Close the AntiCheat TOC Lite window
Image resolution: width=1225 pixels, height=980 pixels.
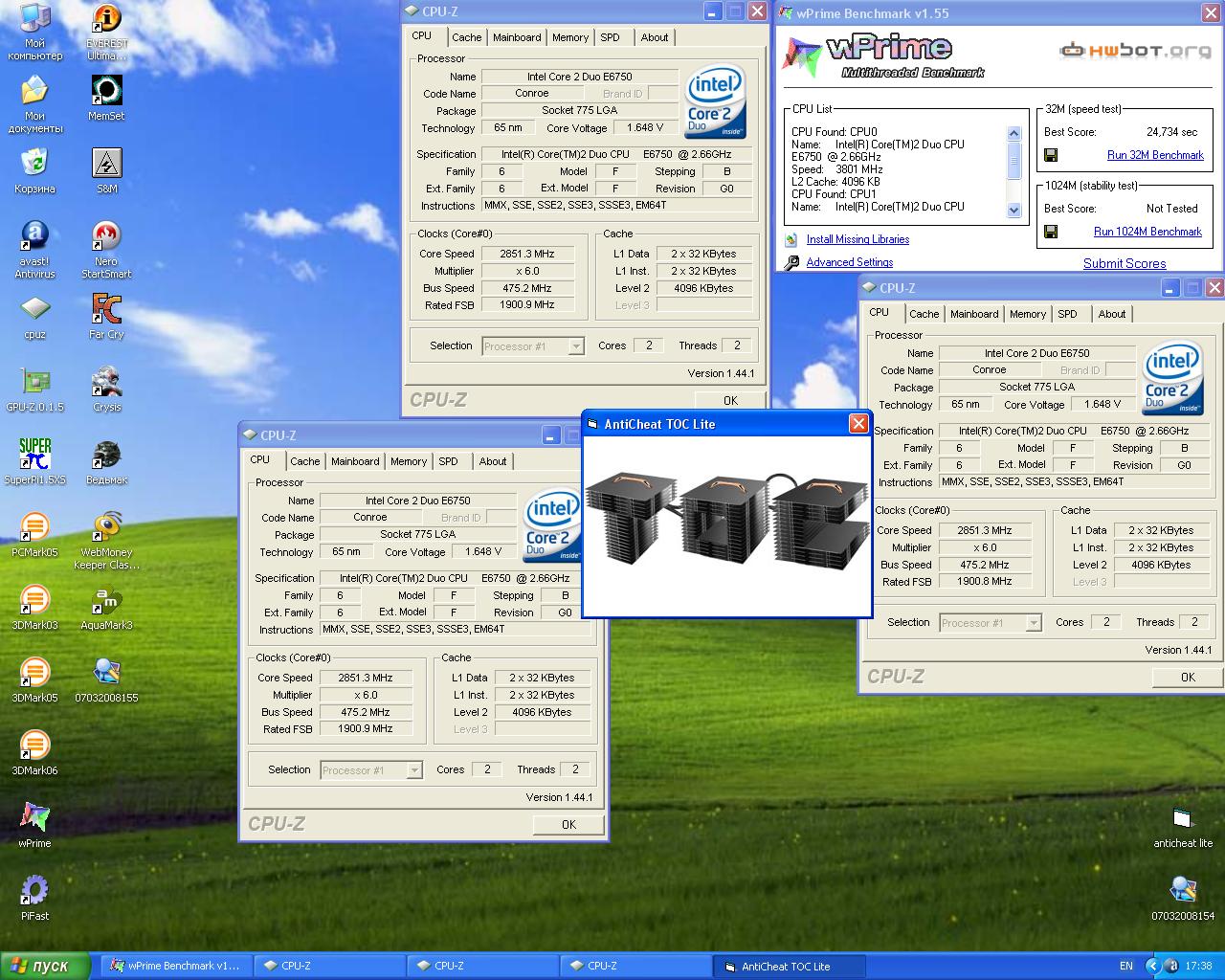[858, 423]
